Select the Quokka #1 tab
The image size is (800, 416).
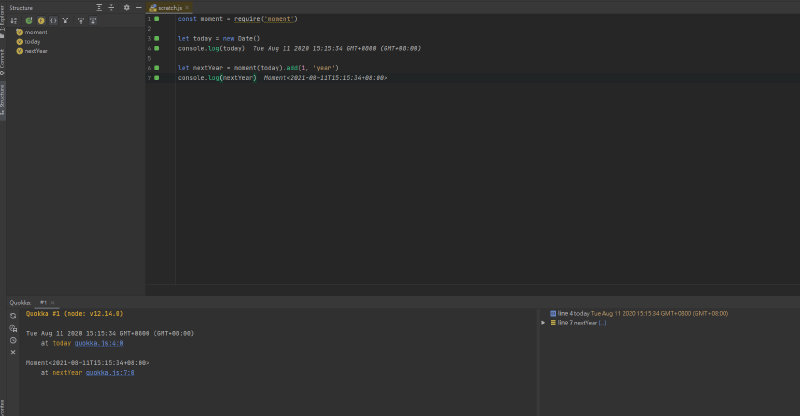(46, 303)
